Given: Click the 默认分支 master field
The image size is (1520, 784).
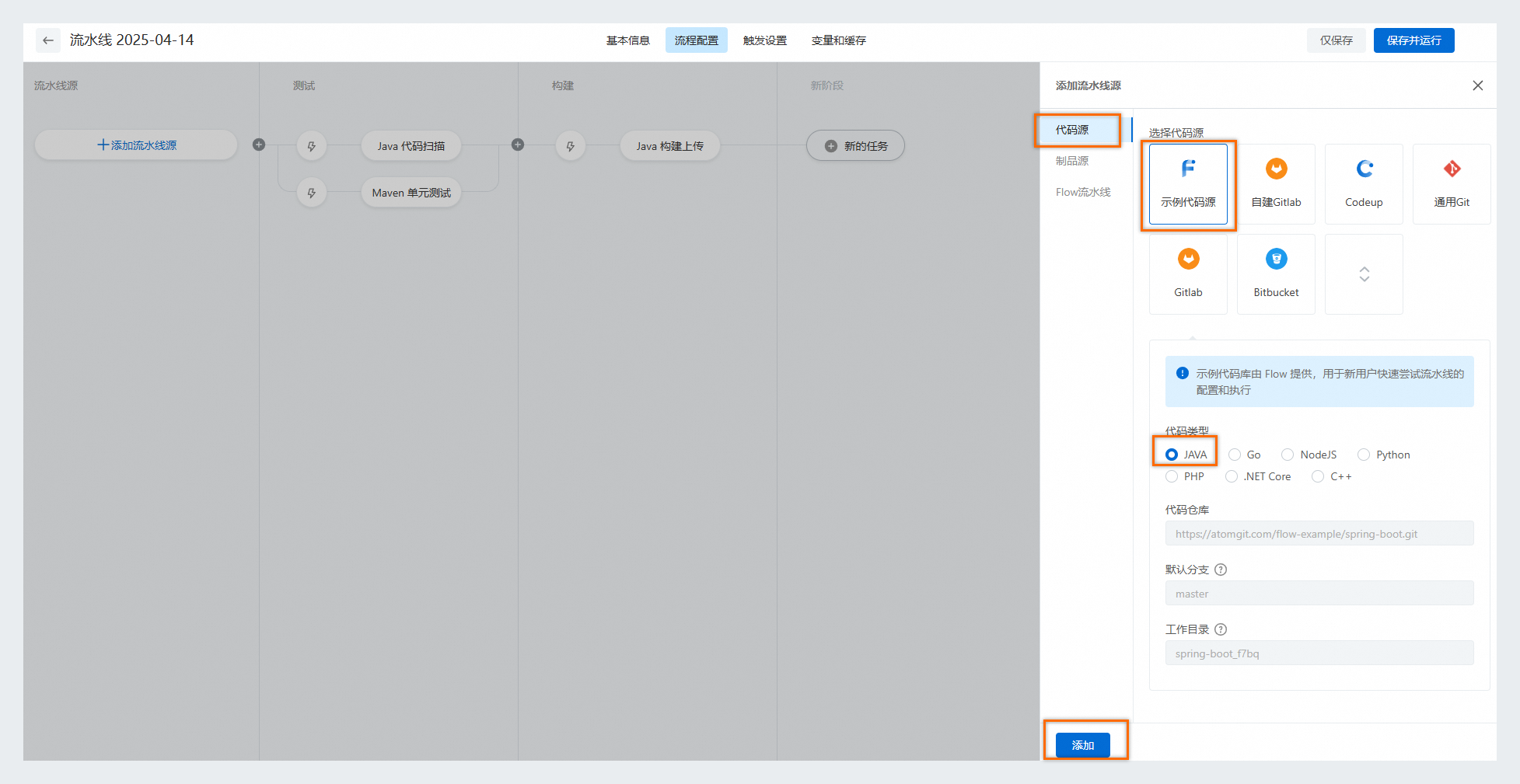Looking at the screenshot, I should click(x=1319, y=594).
